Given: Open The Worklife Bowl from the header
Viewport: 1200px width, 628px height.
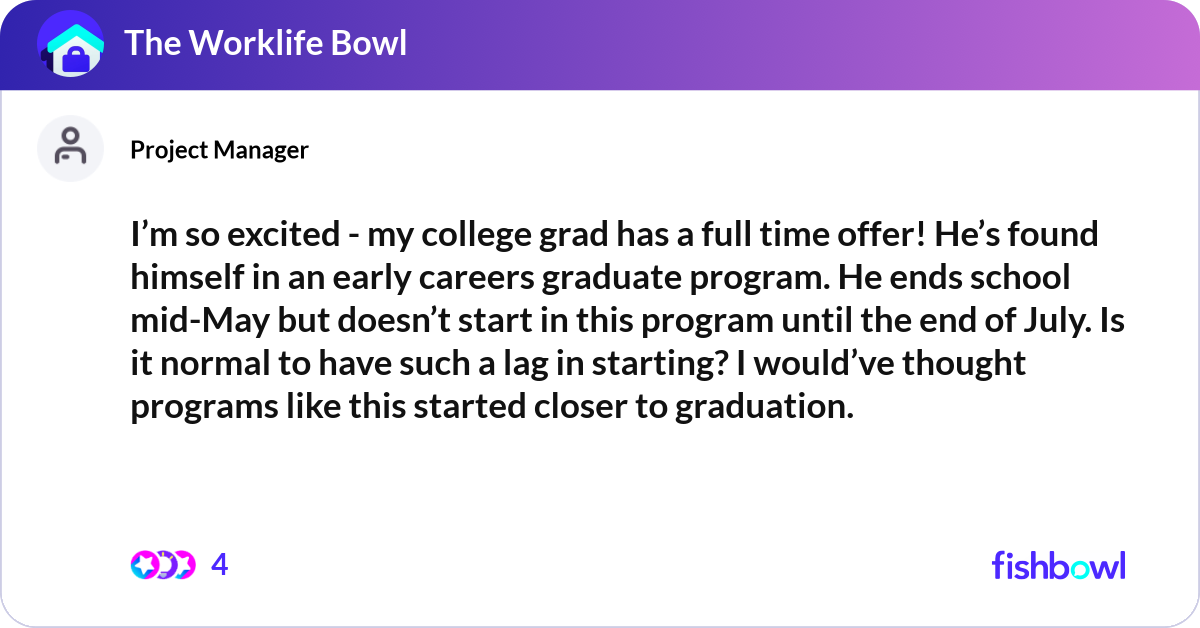Looking at the screenshot, I should point(266,43).
